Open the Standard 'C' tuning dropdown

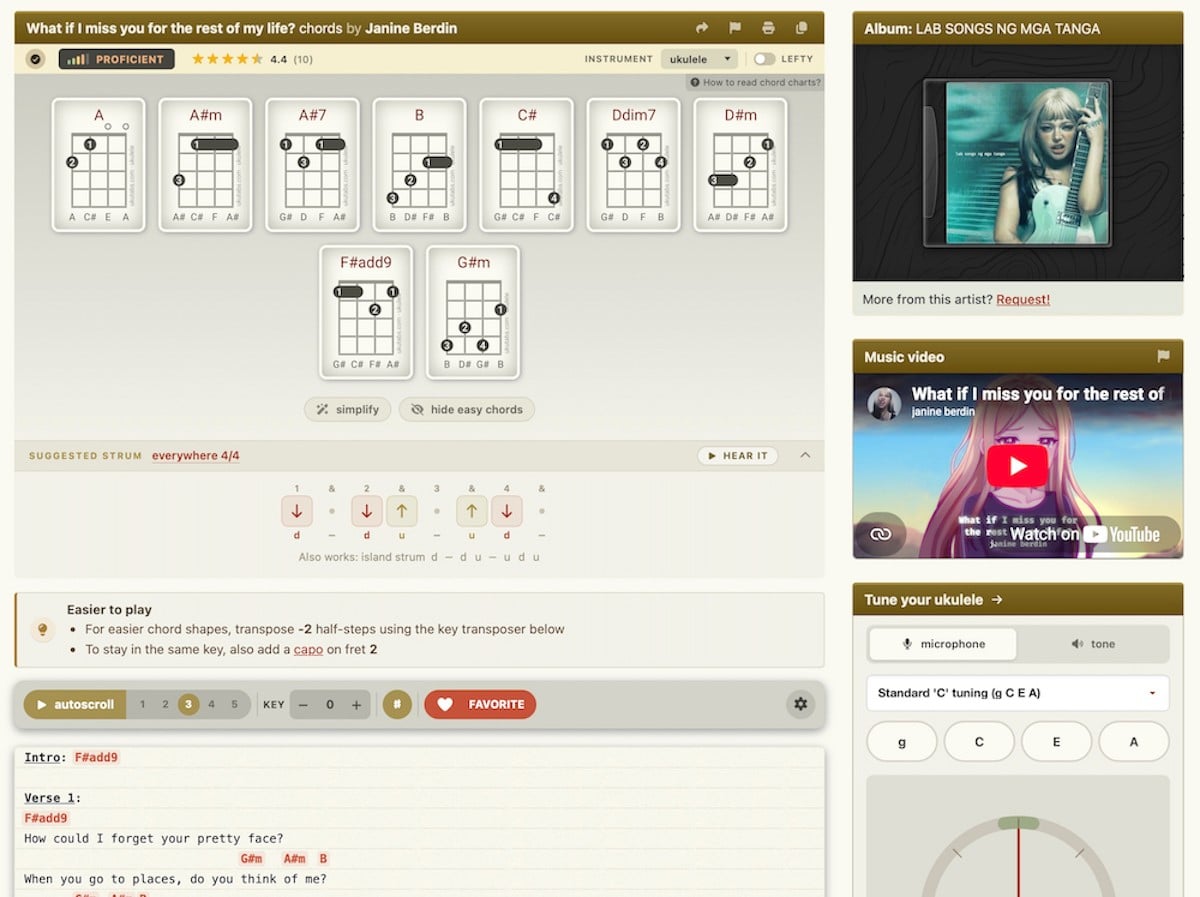click(x=1017, y=693)
